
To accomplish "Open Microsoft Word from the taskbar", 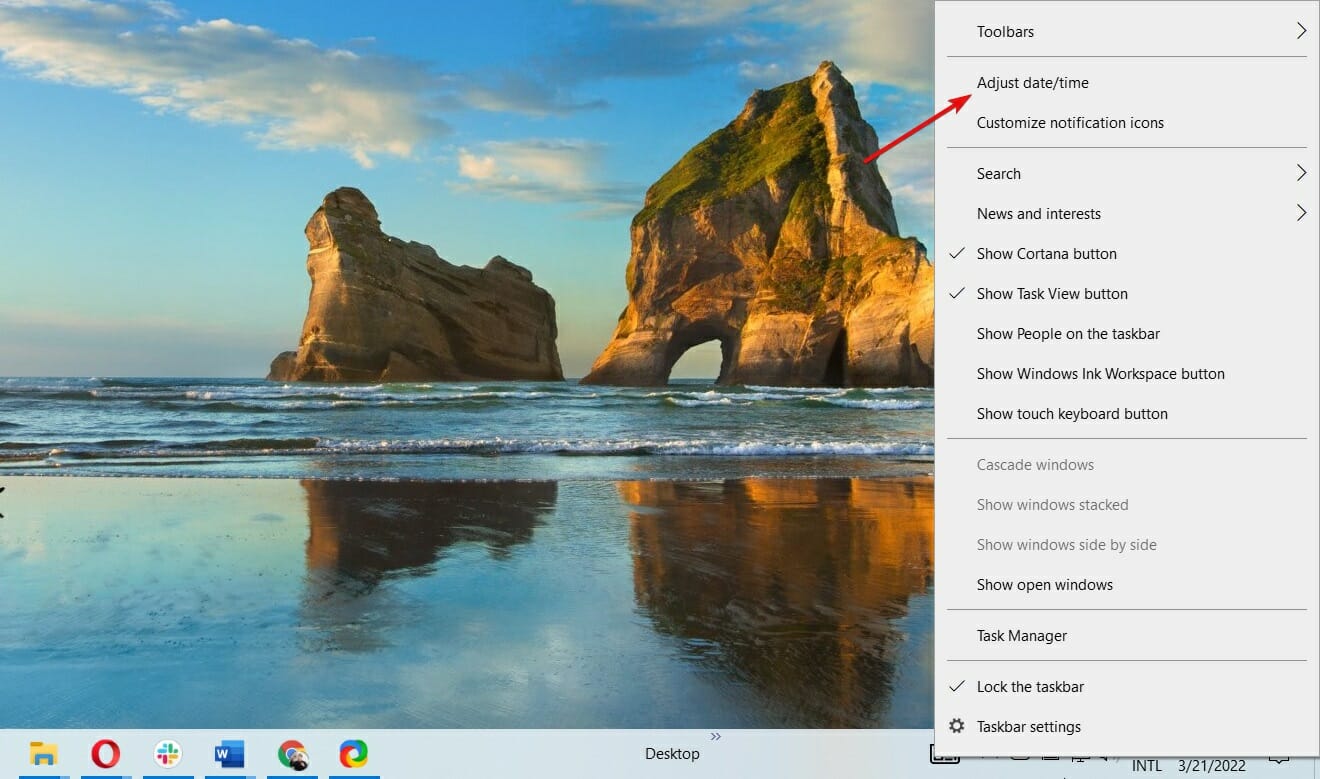I will pyautogui.click(x=229, y=754).
